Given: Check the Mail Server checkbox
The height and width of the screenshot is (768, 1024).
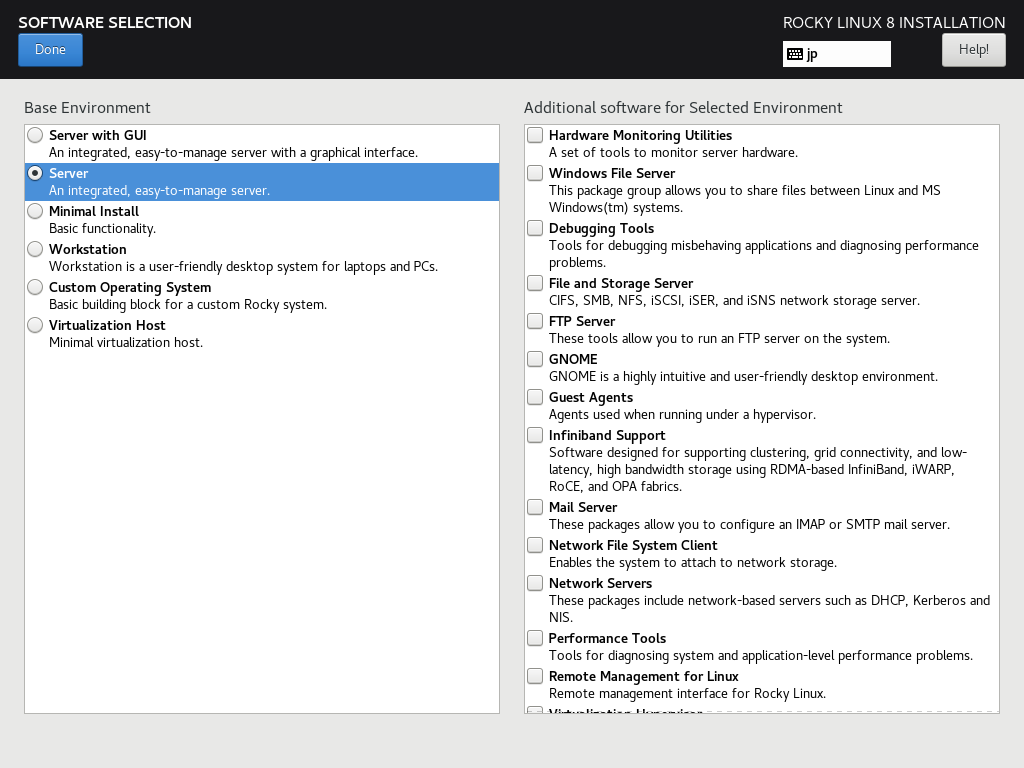Looking at the screenshot, I should 534,506.
